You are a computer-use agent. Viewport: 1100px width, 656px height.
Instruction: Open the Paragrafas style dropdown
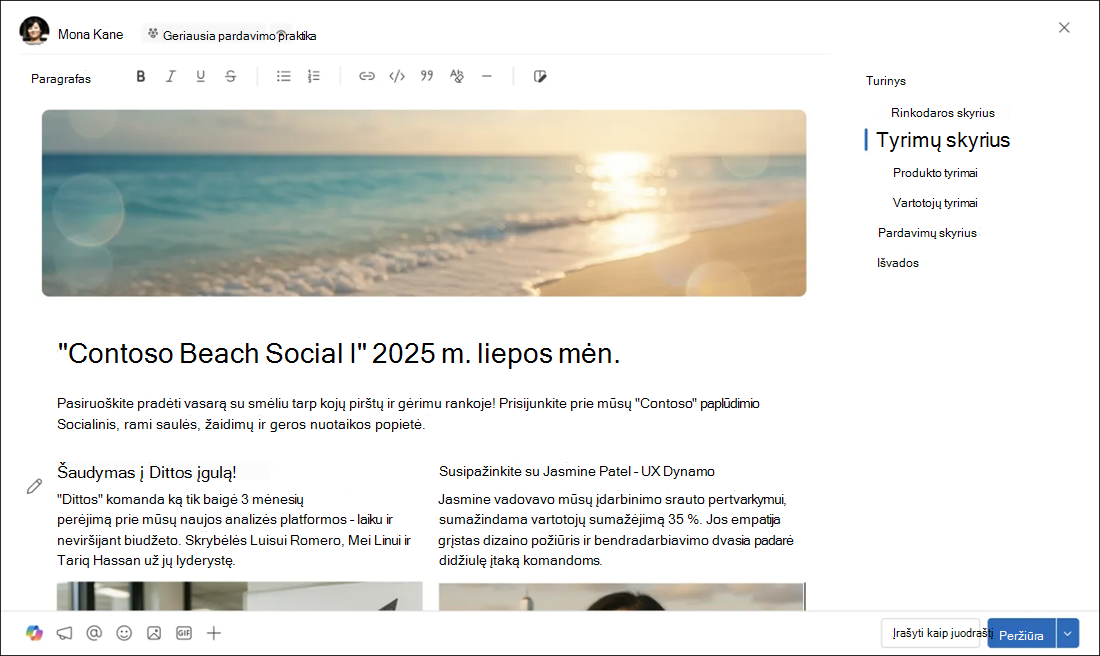(61, 79)
